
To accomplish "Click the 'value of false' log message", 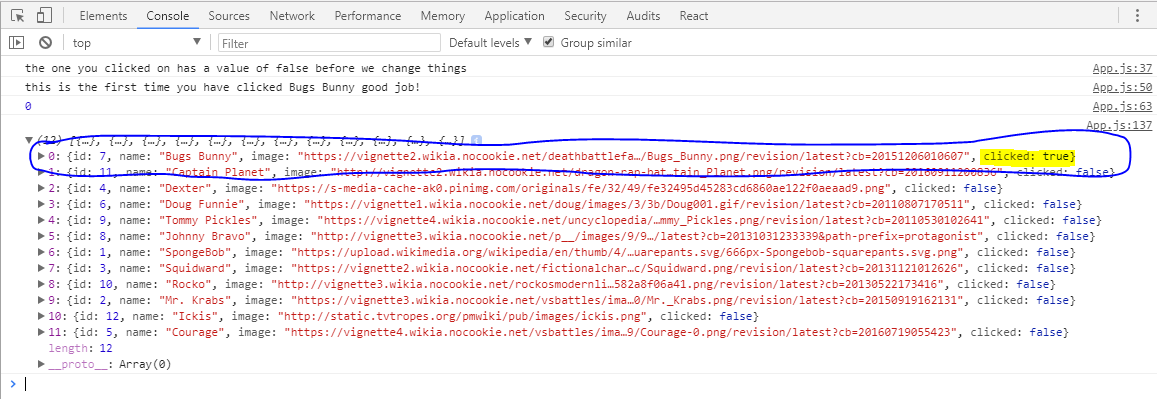I will point(246,69).
